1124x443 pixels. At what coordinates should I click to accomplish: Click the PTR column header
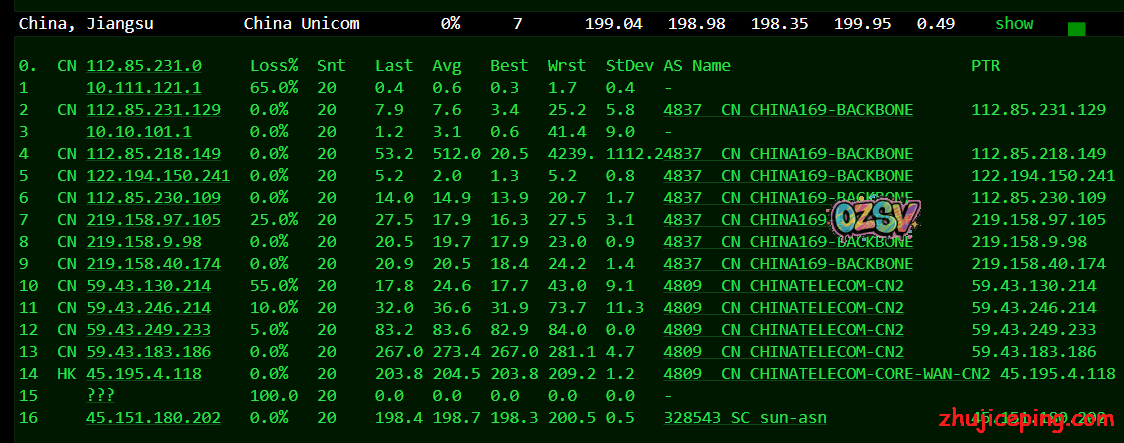985,66
